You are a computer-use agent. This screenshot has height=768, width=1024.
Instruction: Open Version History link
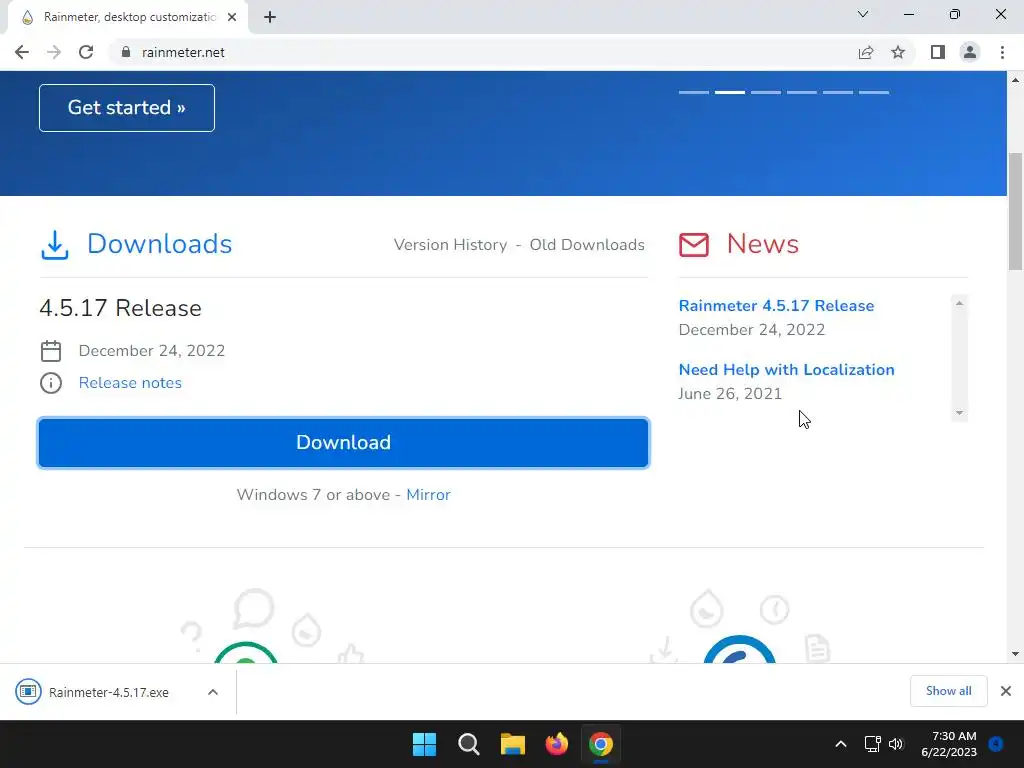[450, 245]
